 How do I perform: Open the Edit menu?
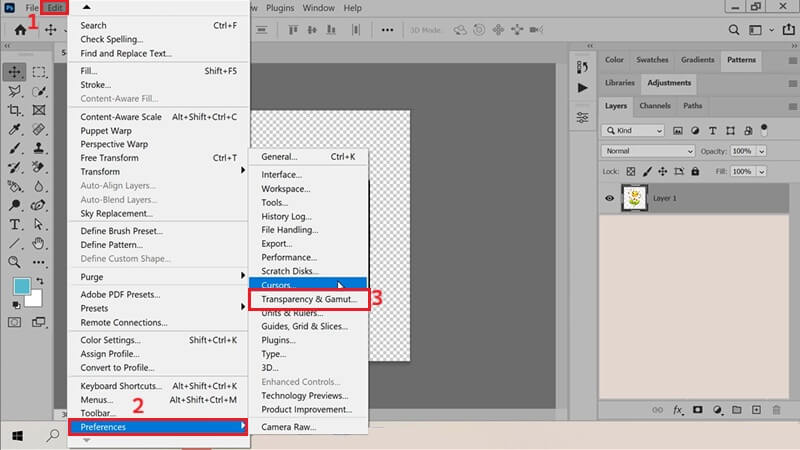click(55, 8)
